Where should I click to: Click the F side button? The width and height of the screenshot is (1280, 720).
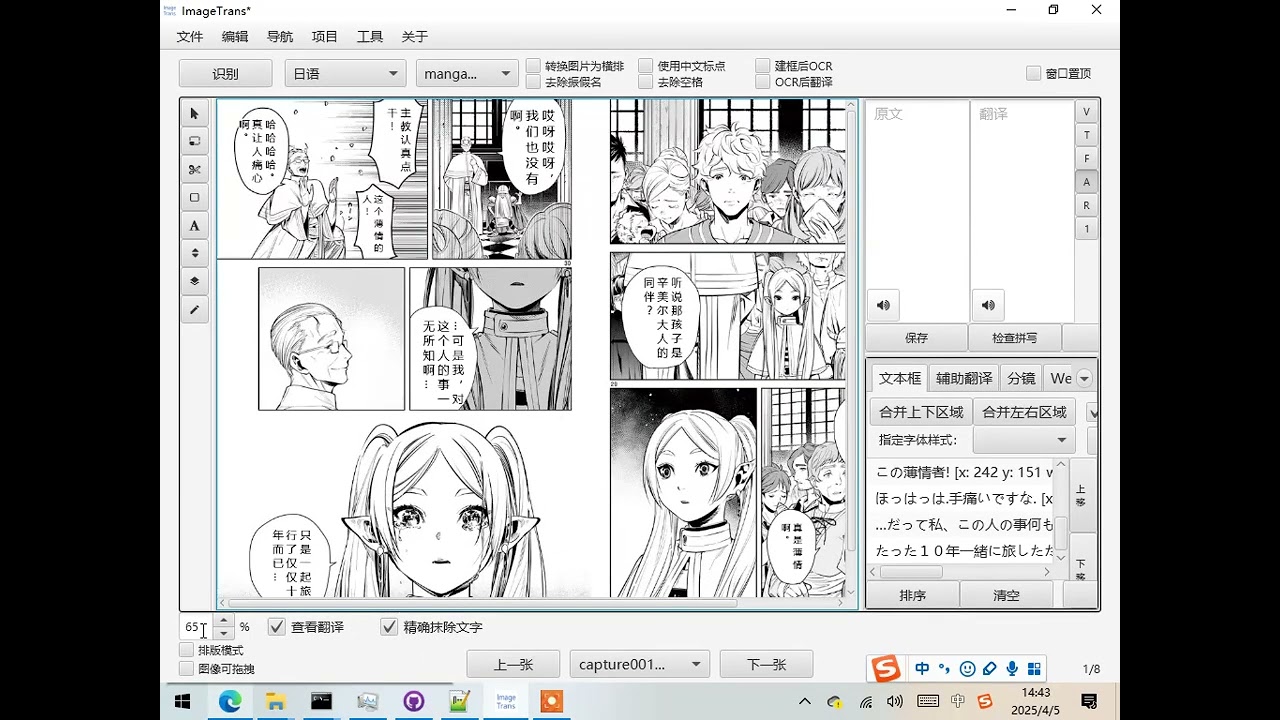(1086, 158)
